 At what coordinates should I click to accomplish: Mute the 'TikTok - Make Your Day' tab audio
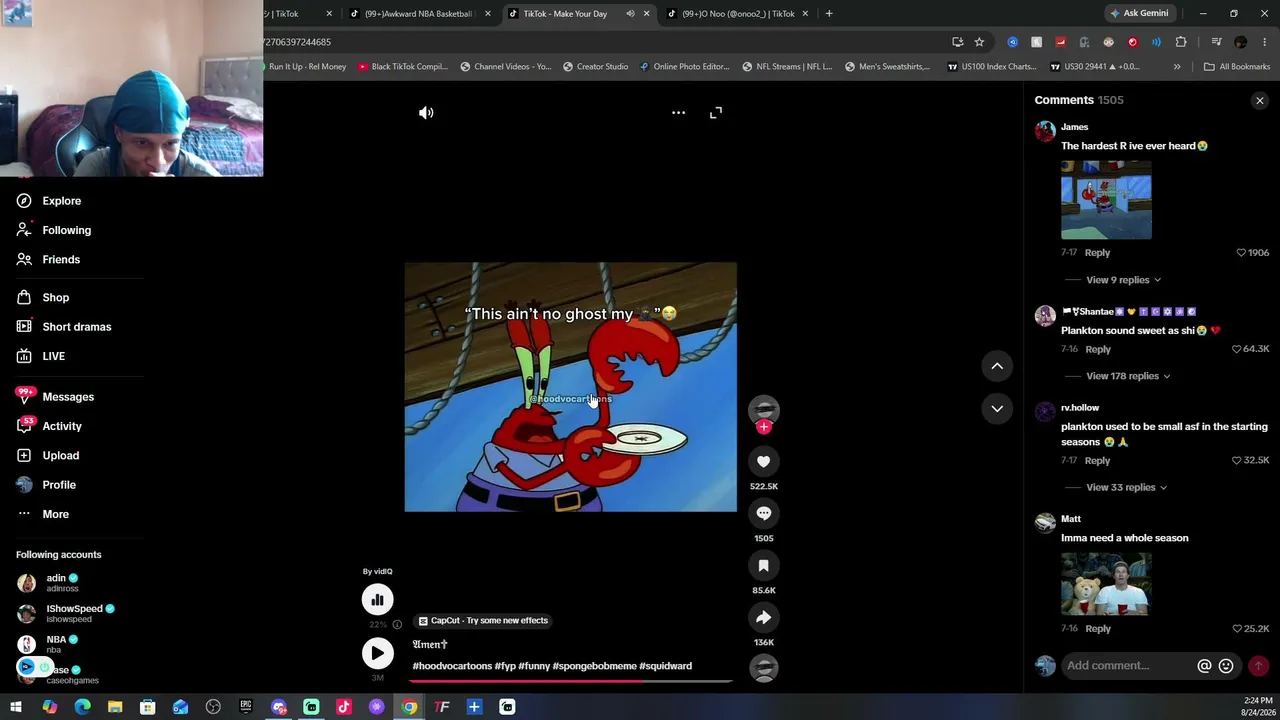coord(630,14)
